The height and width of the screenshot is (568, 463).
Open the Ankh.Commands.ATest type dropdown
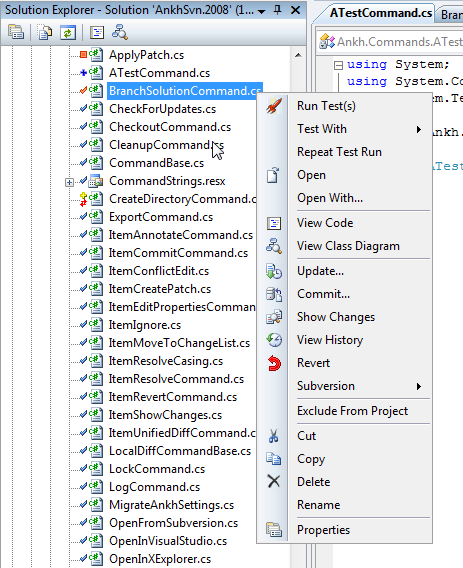click(391, 42)
